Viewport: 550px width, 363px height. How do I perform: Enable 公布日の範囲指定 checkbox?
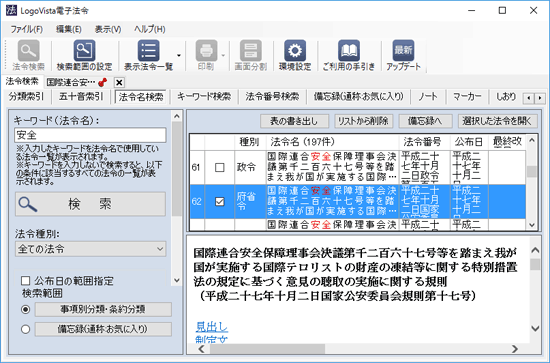click(25, 281)
